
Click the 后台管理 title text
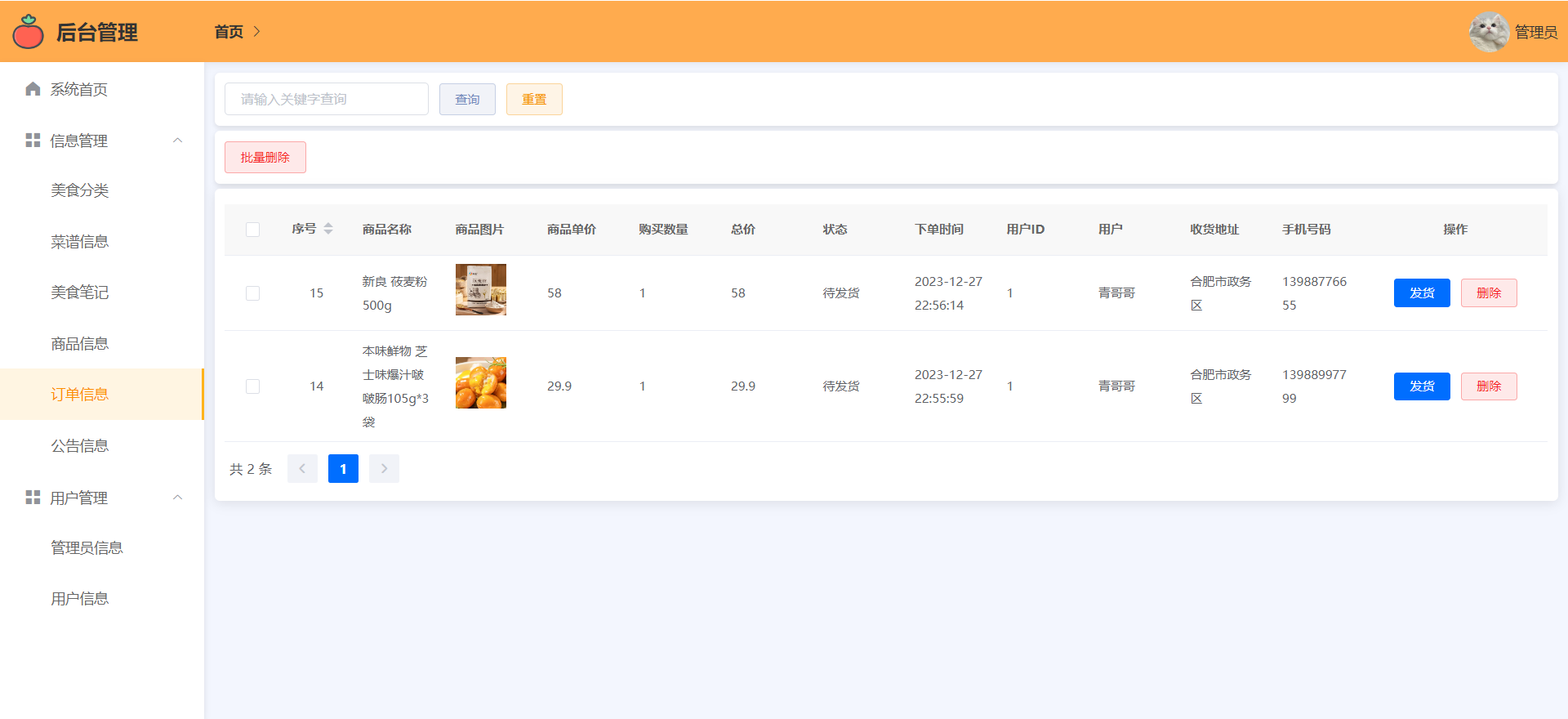coord(97,32)
